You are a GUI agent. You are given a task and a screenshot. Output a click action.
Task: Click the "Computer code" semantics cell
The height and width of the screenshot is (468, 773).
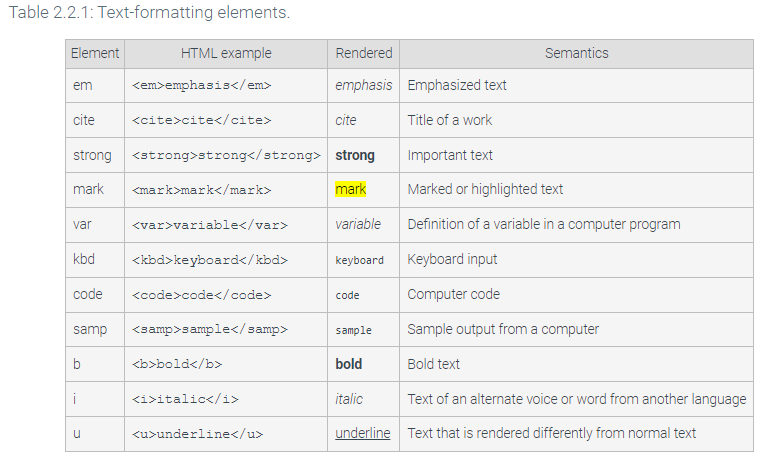[454, 294]
